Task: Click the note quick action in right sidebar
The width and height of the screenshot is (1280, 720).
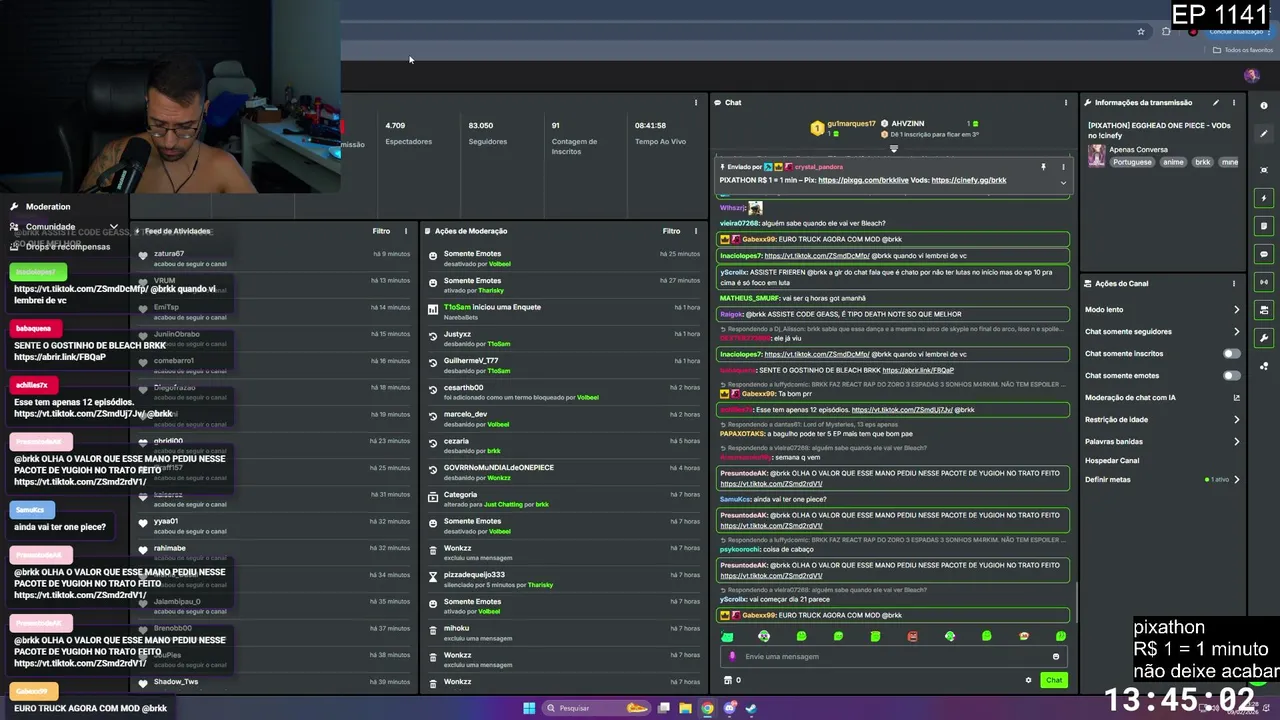Action: pyautogui.click(x=1264, y=226)
